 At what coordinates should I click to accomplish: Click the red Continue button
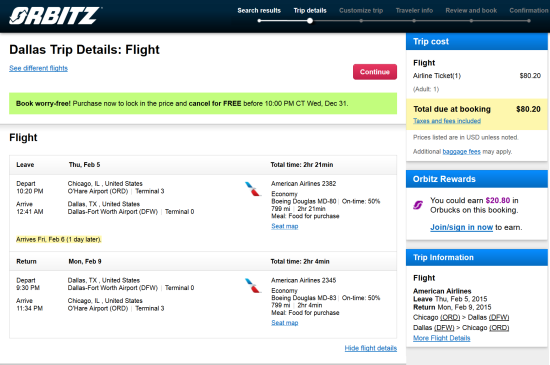tap(375, 72)
